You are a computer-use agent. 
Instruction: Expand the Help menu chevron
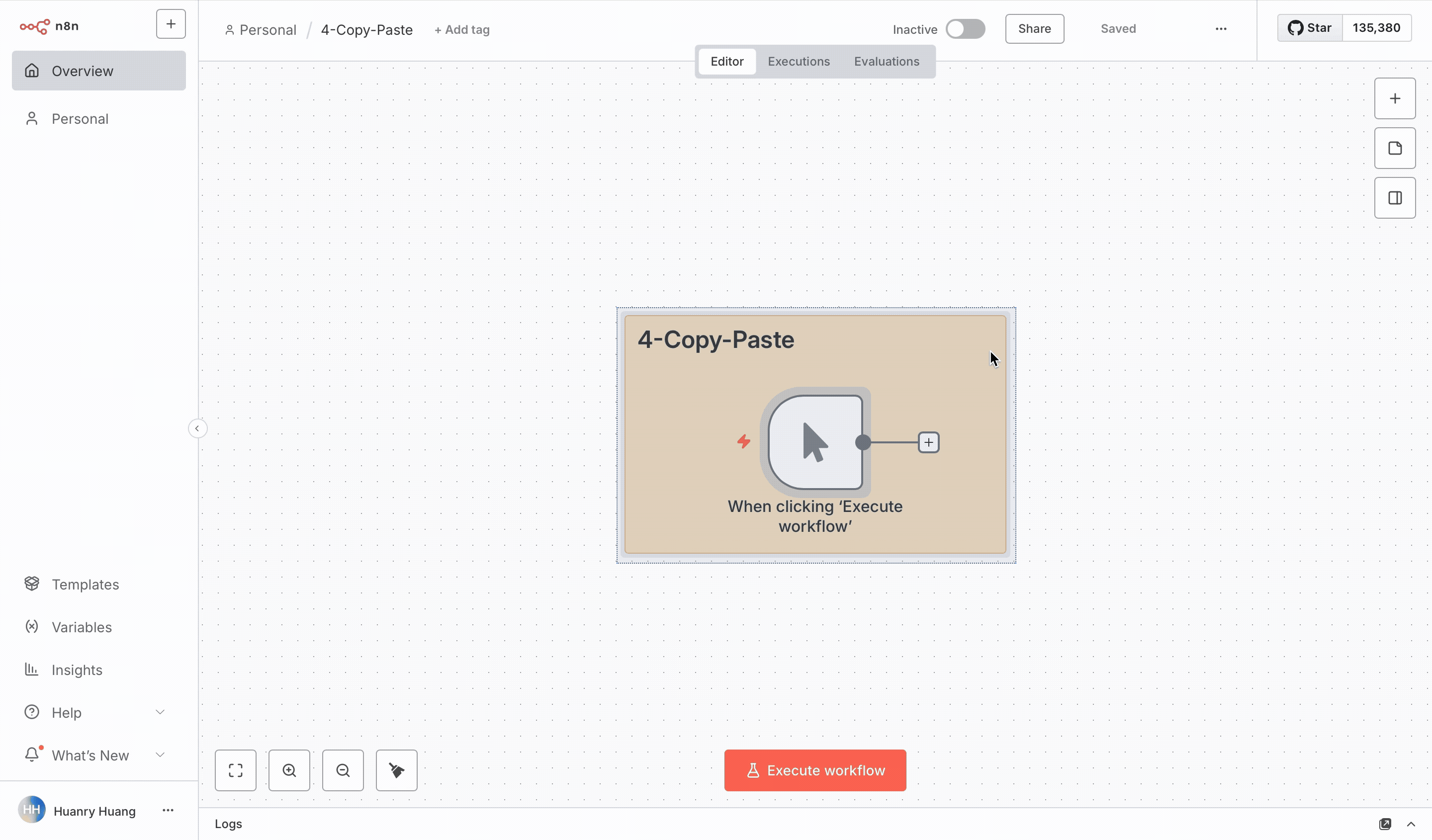tap(160, 712)
